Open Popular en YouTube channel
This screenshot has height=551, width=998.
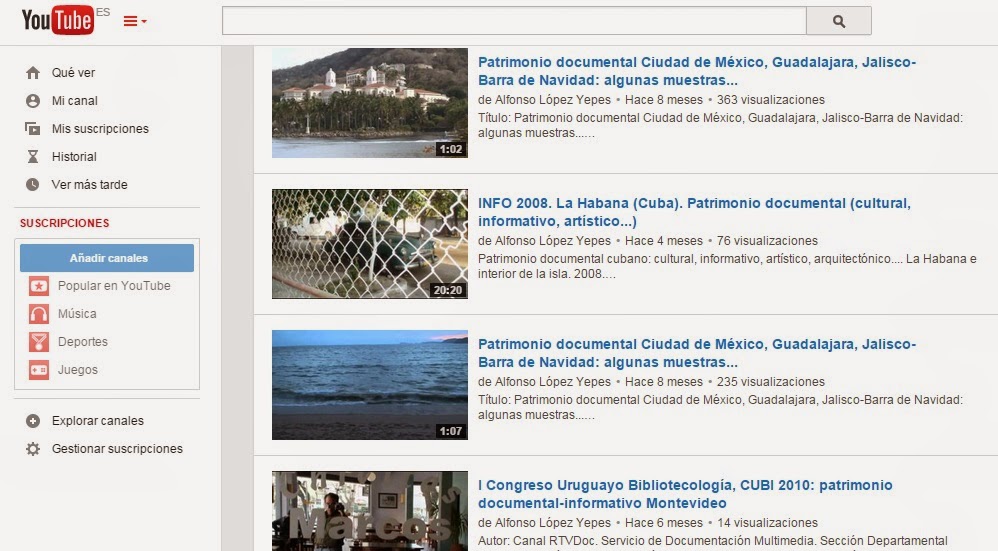pyautogui.click(x=114, y=286)
